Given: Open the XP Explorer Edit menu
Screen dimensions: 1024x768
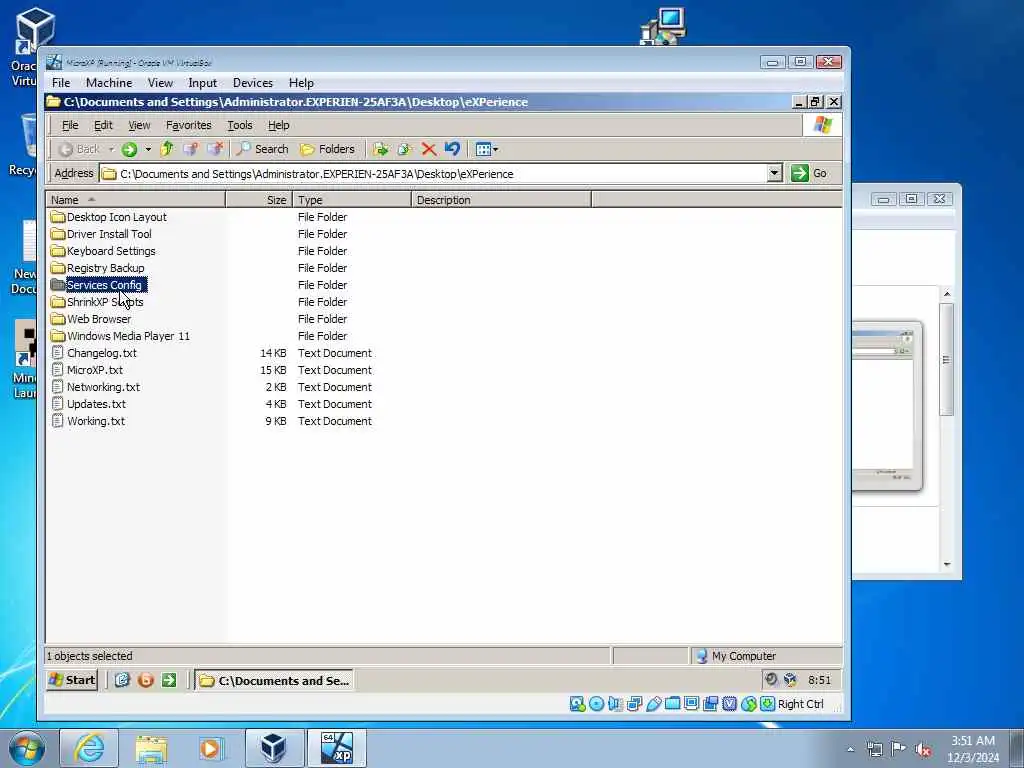Looking at the screenshot, I should point(103,125).
